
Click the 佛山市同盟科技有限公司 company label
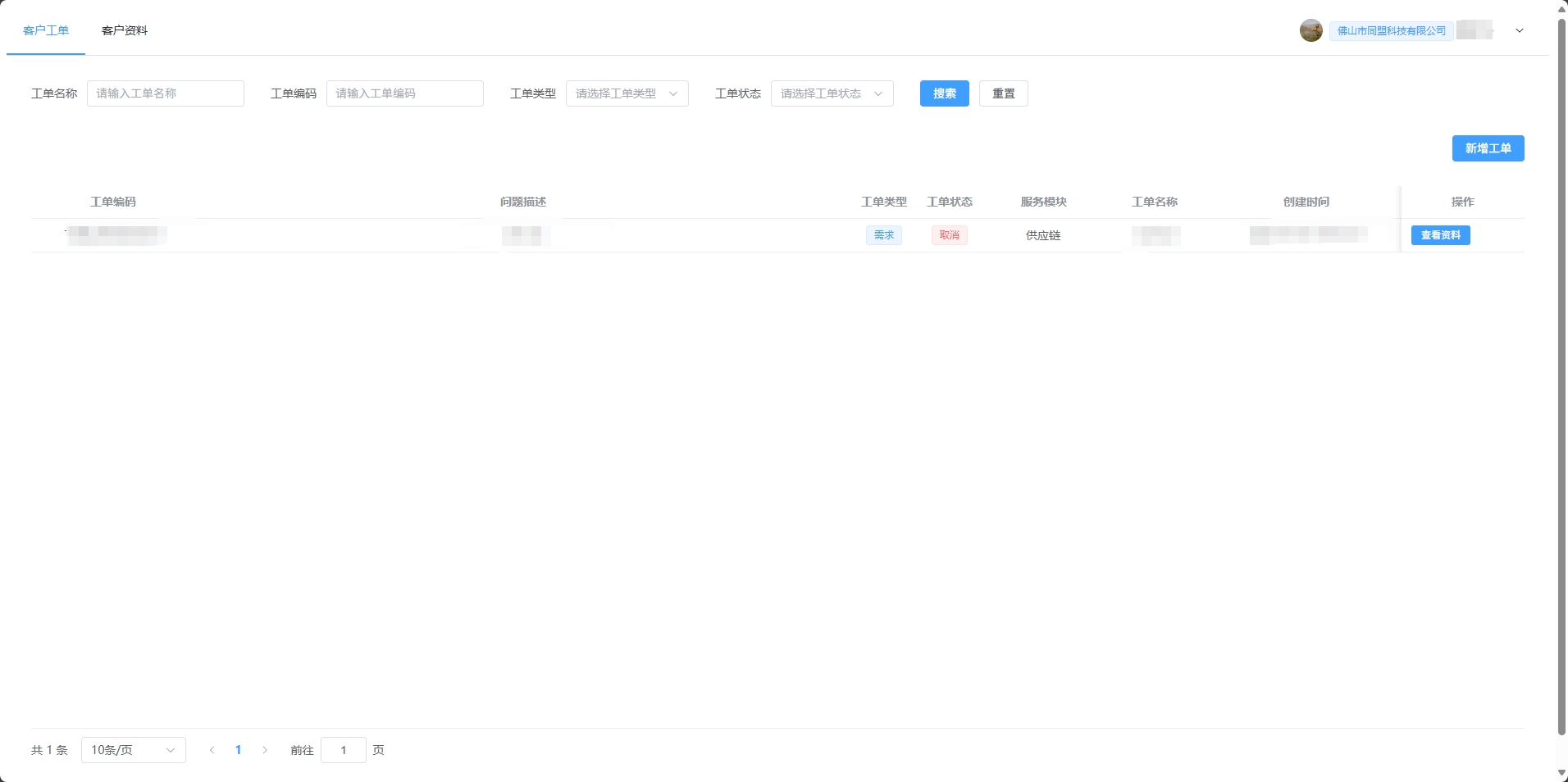click(1389, 30)
